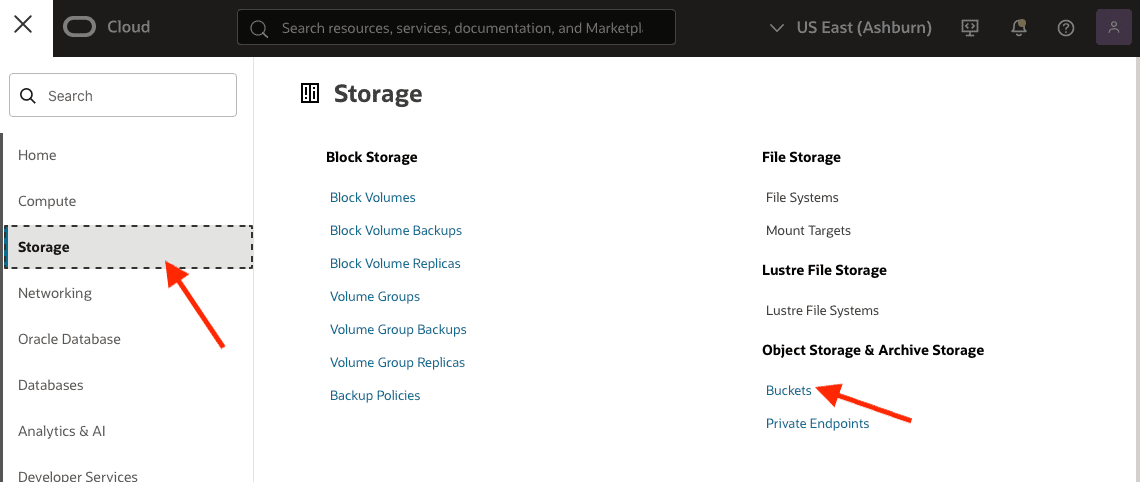Select Compute in the navigation menu
The height and width of the screenshot is (482, 1140).
click(x=47, y=201)
